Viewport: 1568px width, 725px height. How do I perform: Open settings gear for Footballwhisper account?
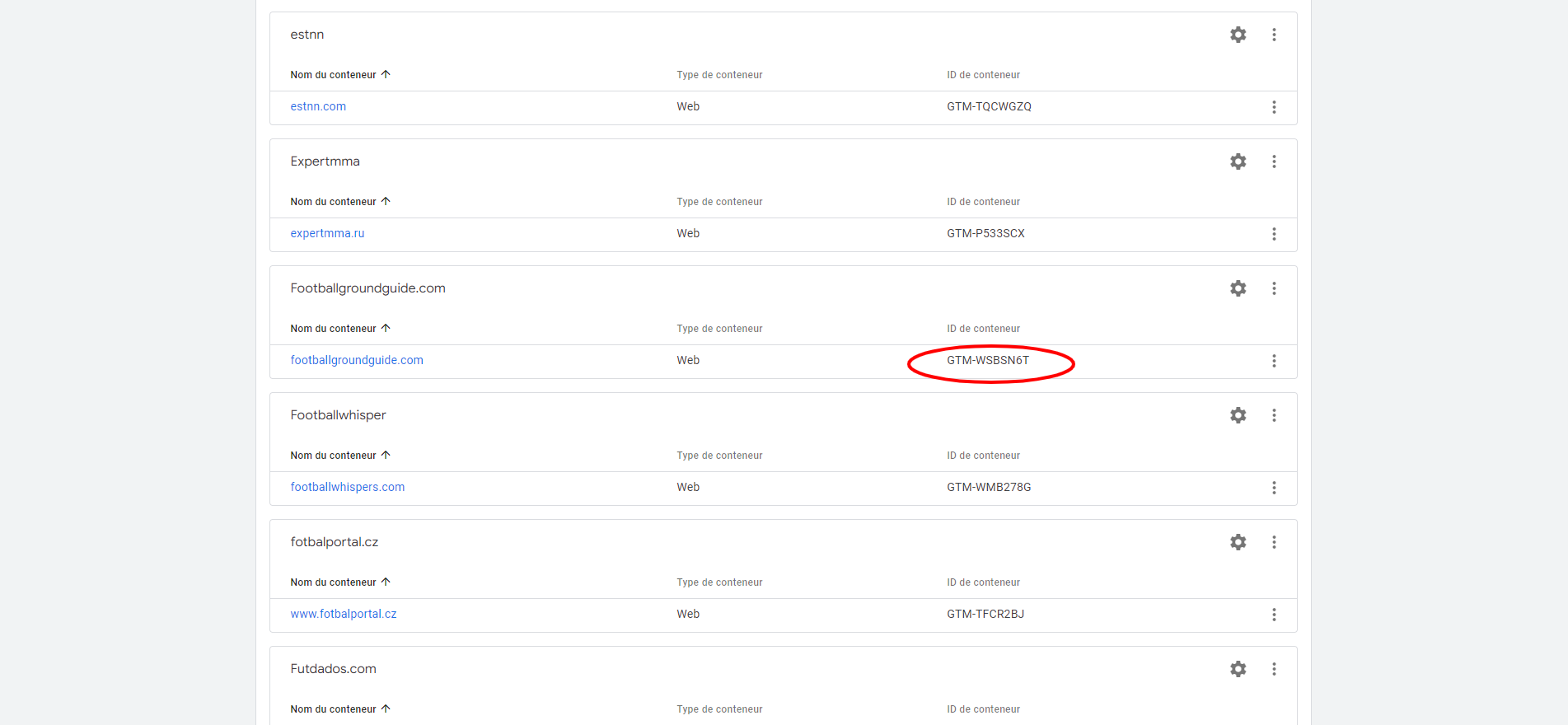1238,415
